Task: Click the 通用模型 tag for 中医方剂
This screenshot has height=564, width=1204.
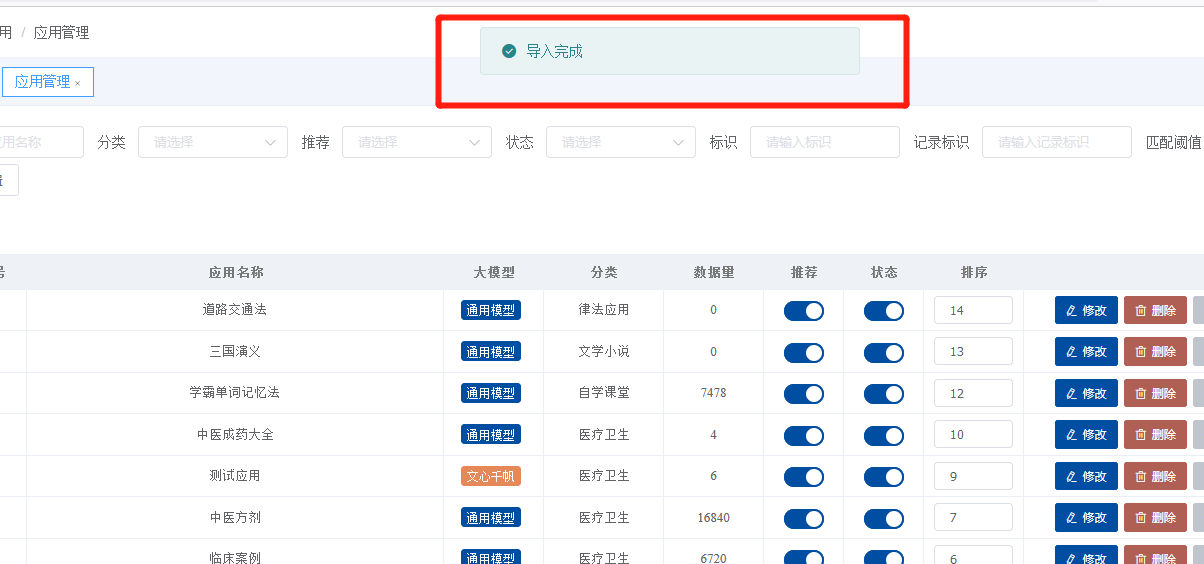Action: (490, 518)
